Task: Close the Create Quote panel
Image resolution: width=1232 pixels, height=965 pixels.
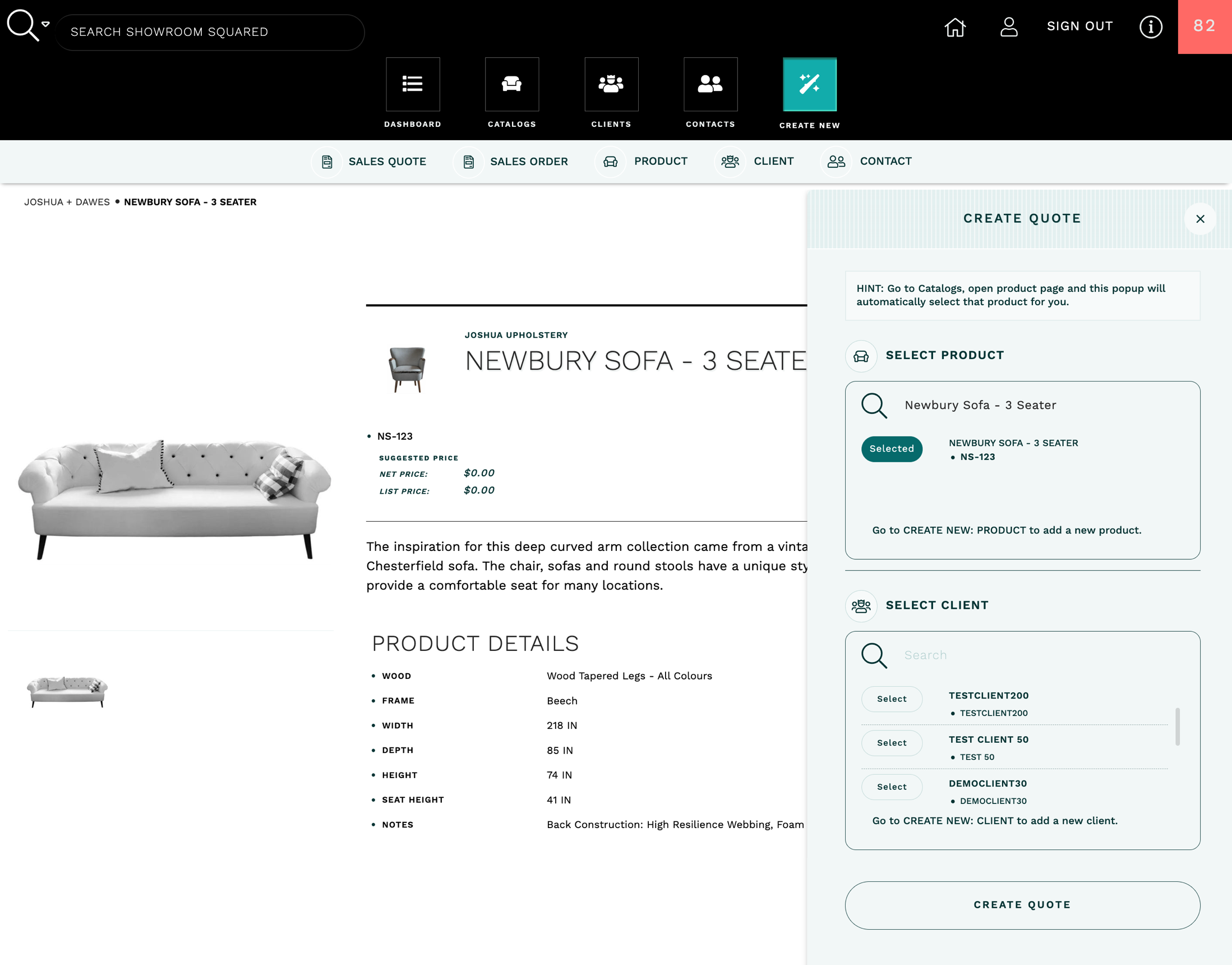Action: [x=1200, y=219]
